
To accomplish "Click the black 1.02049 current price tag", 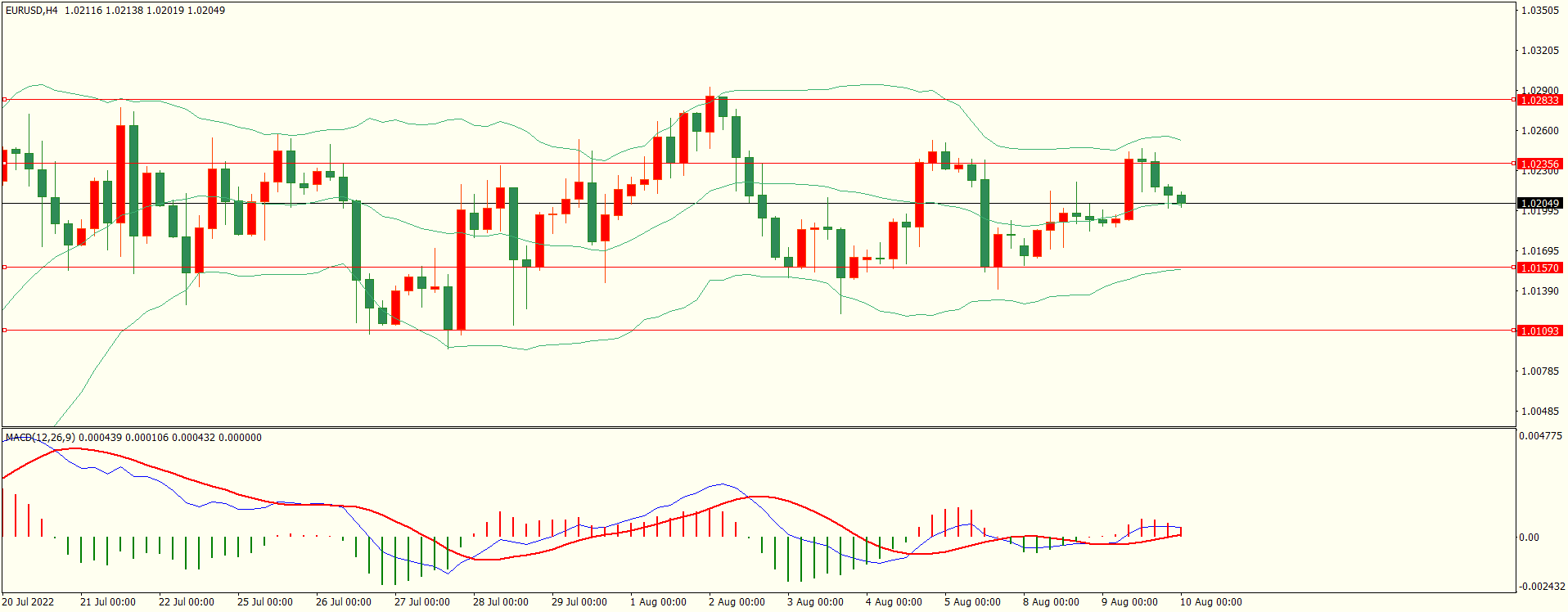I will click(1539, 203).
